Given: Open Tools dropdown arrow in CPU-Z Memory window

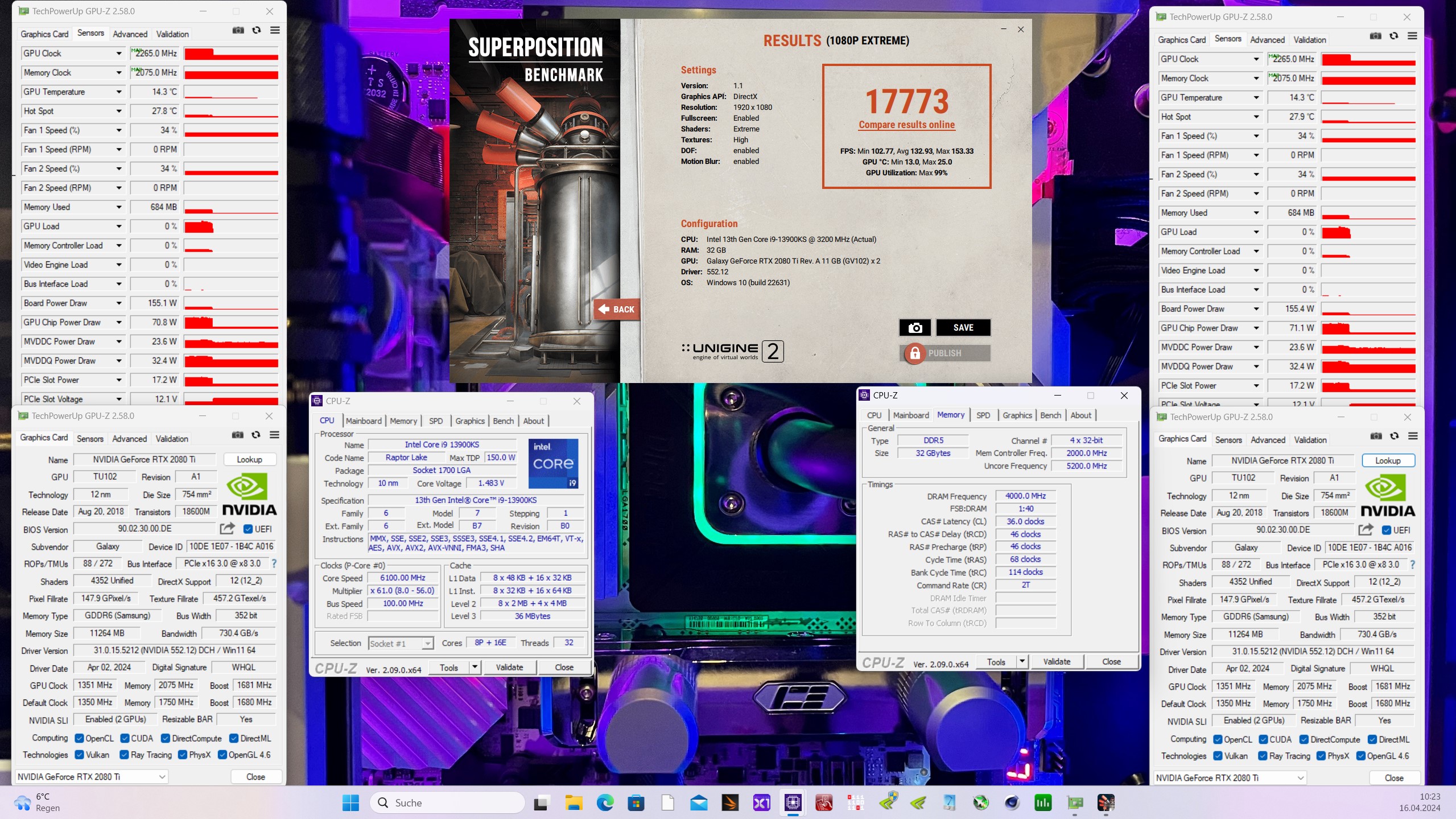Looking at the screenshot, I should click(x=1022, y=661).
